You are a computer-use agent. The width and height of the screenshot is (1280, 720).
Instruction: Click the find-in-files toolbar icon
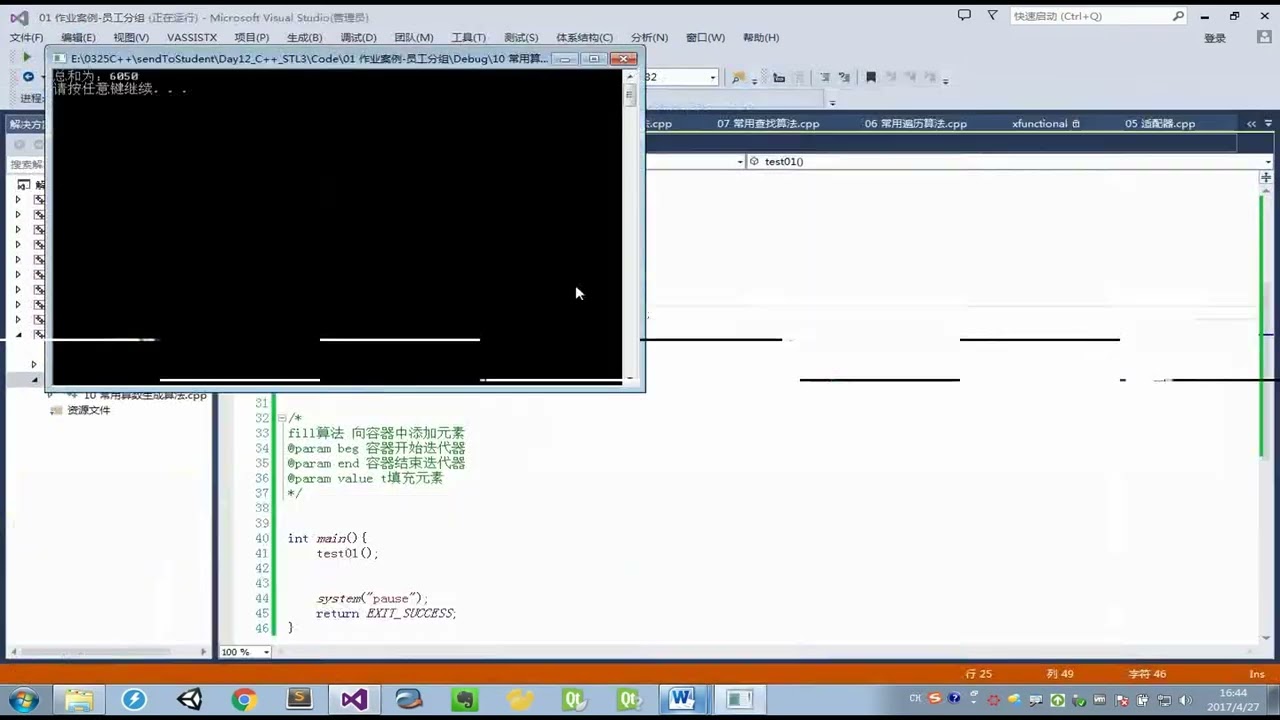[738, 77]
